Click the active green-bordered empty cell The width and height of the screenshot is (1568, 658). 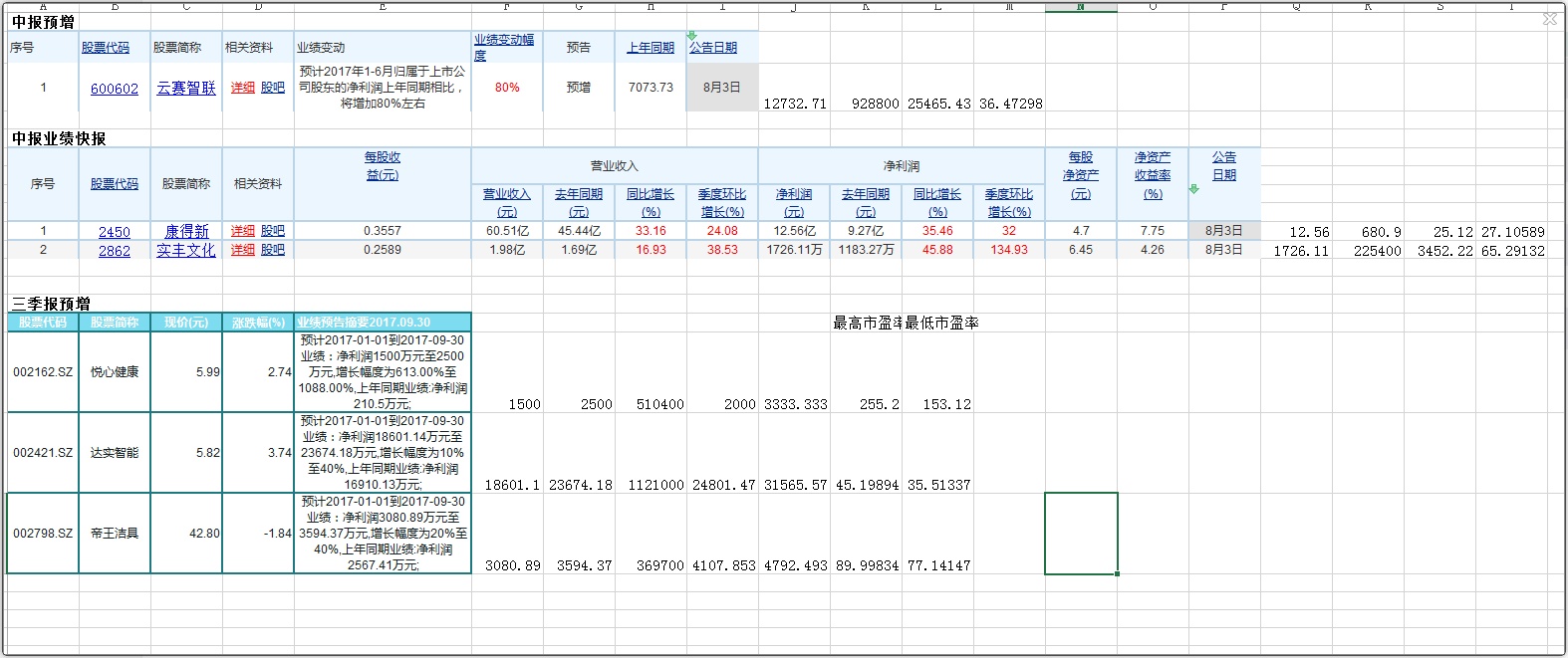(x=1081, y=534)
